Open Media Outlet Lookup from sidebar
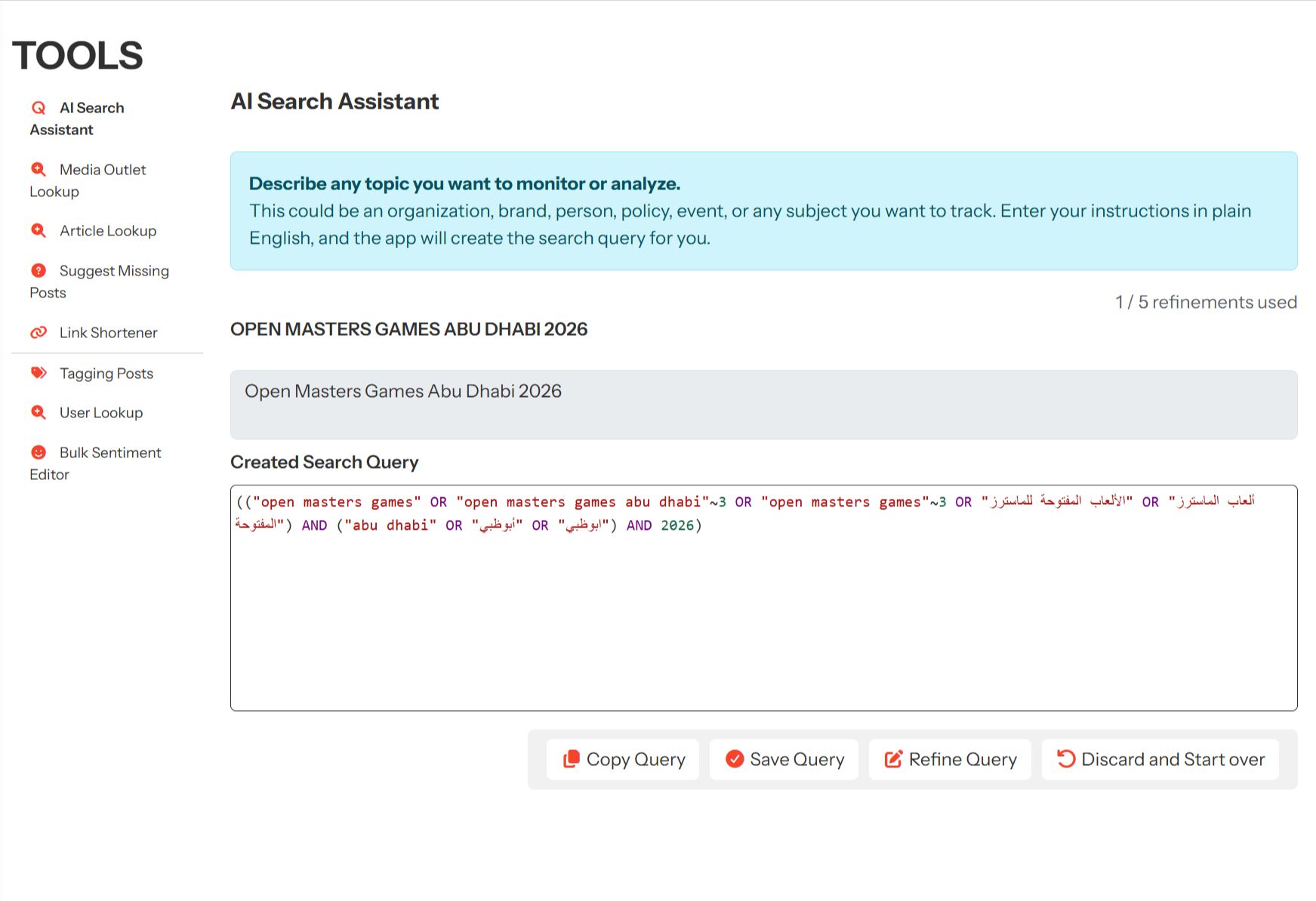 point(102,171)
